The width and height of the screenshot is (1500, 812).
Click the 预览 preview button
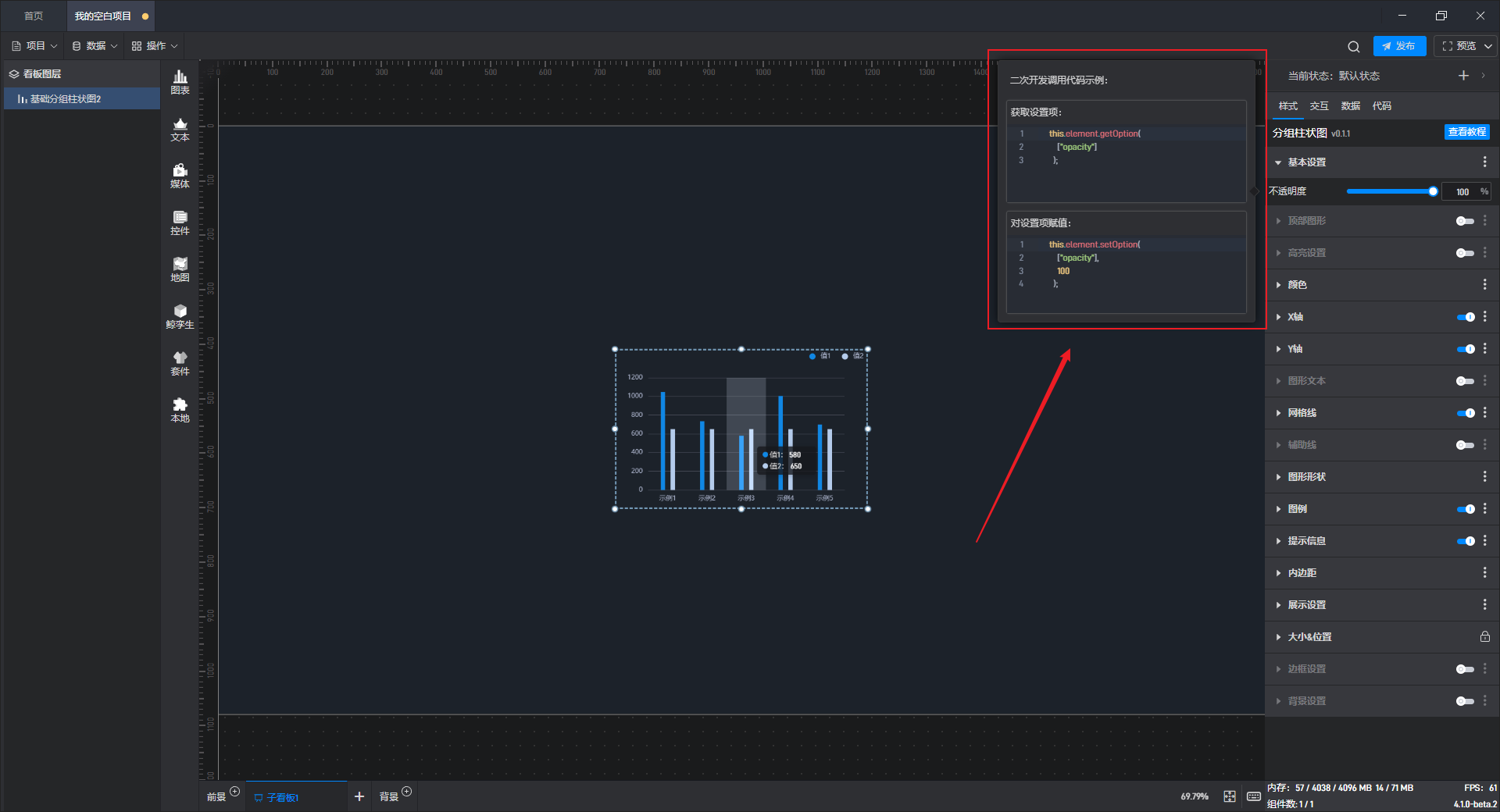click(1458, 46)
